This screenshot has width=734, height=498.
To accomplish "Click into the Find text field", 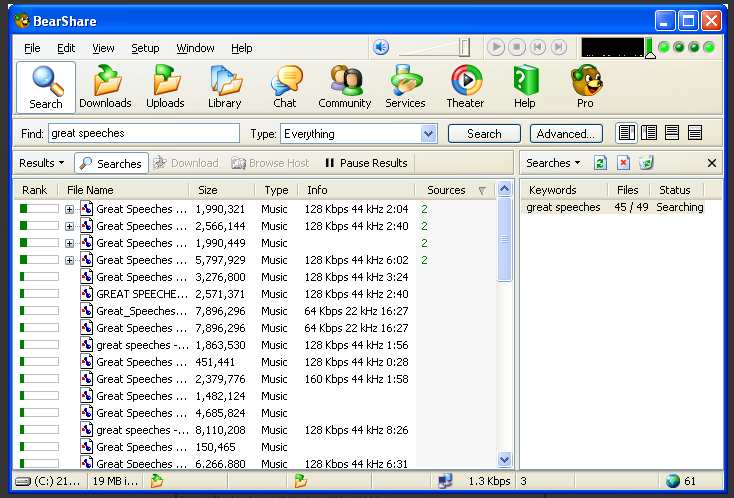I will (144, 133).
